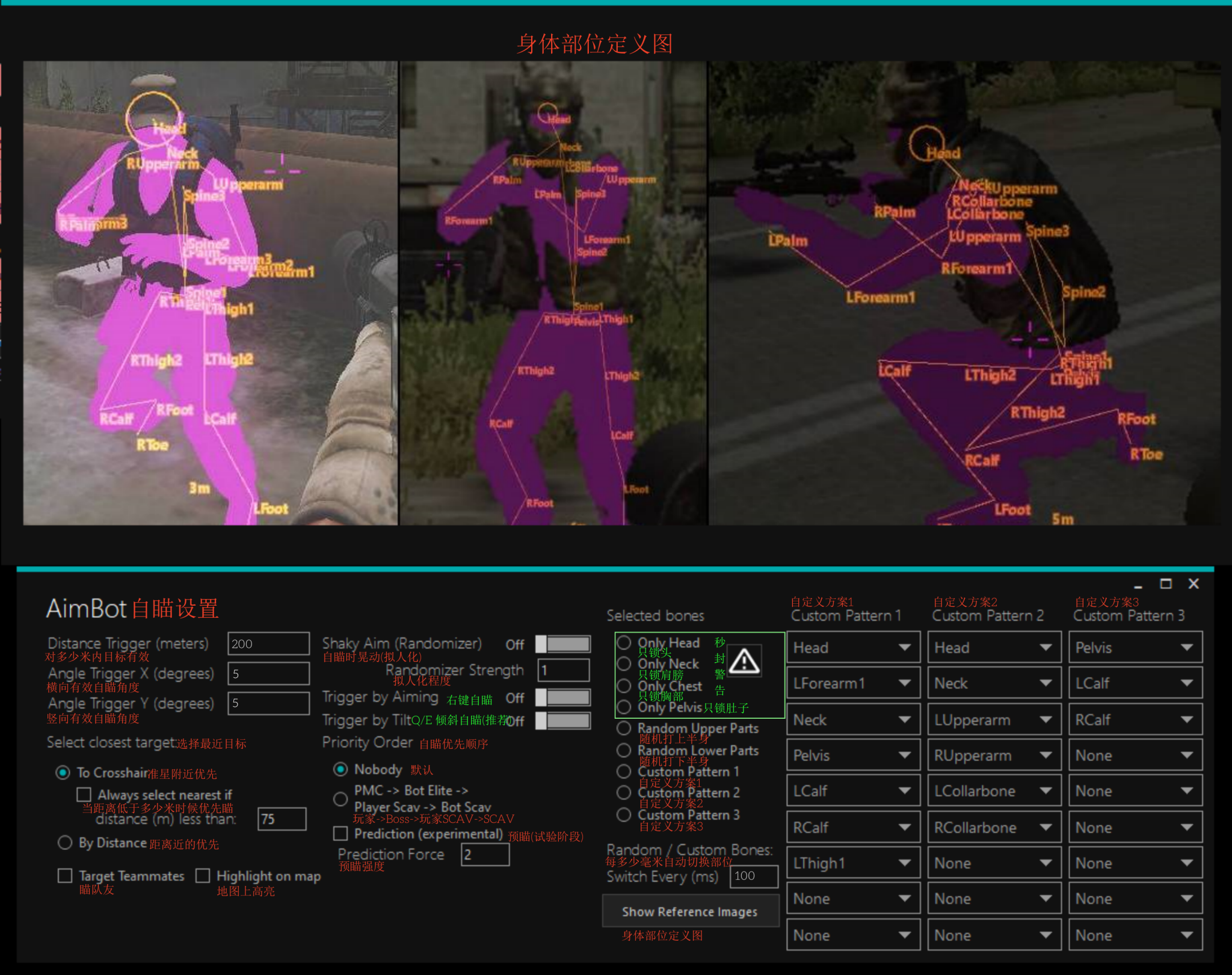Screen dimensions: 1232x975
Task: Minimize the AimBot settings window
Action: click(1137, 585)
